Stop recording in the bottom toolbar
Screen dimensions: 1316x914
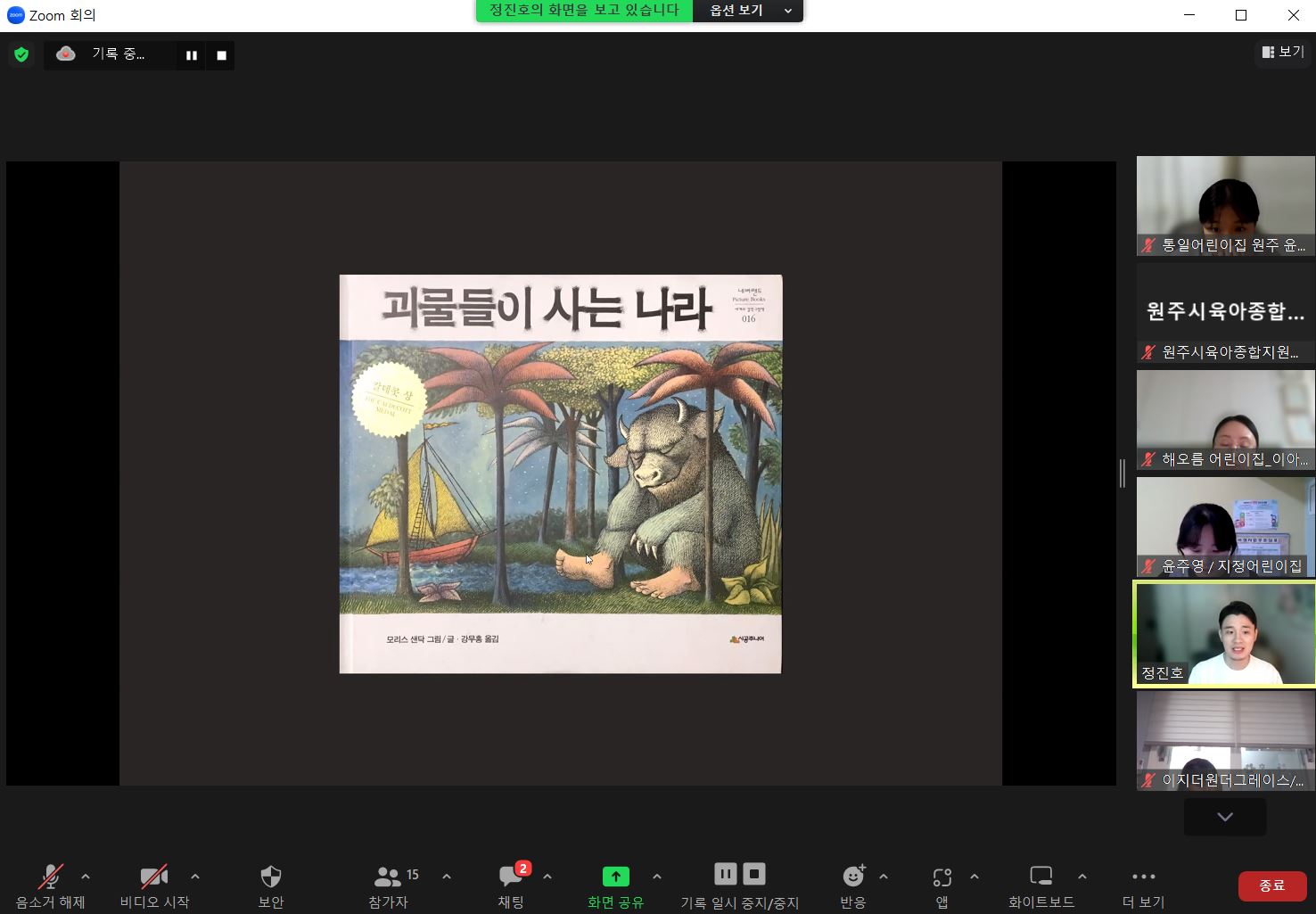[x=754, y=874]
